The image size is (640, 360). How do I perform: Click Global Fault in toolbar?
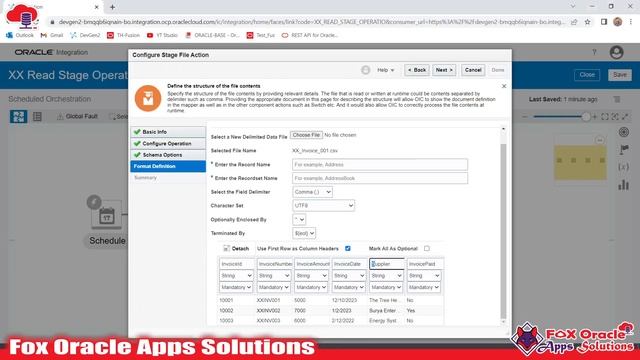78,116
